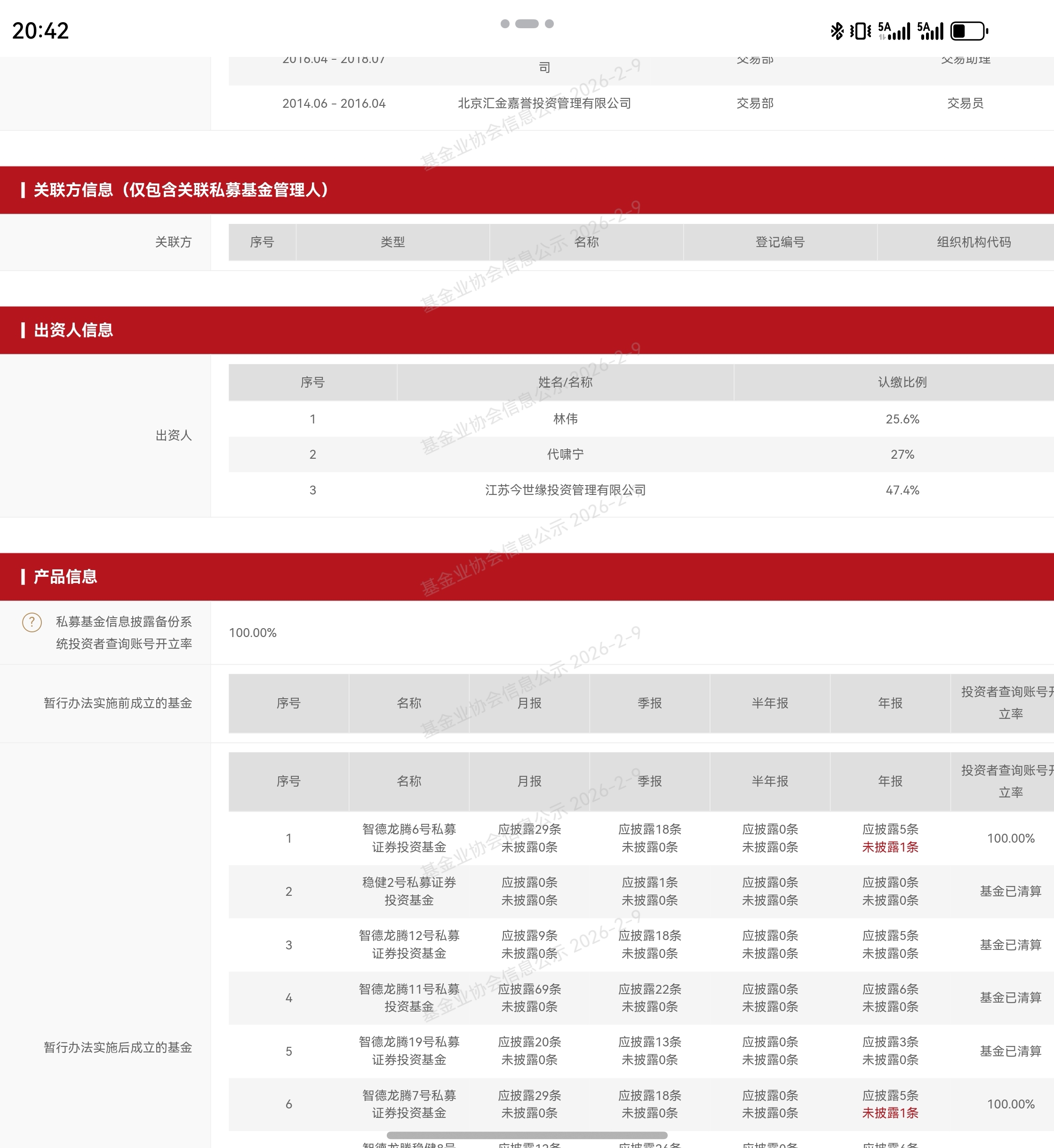Image resolution: width=1054 pixels, height=1148 pixels.
Task: Tap the vibrate mode status icon
Action: click(x=860, y=31)
